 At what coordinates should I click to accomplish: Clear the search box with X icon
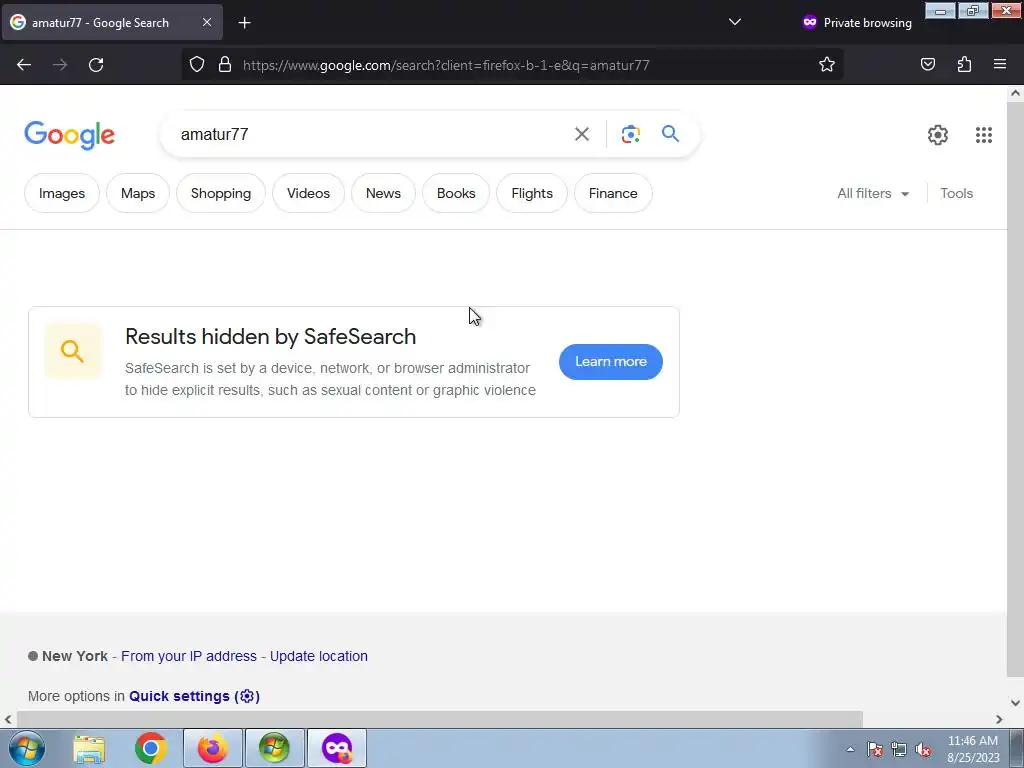pos(581,134)
